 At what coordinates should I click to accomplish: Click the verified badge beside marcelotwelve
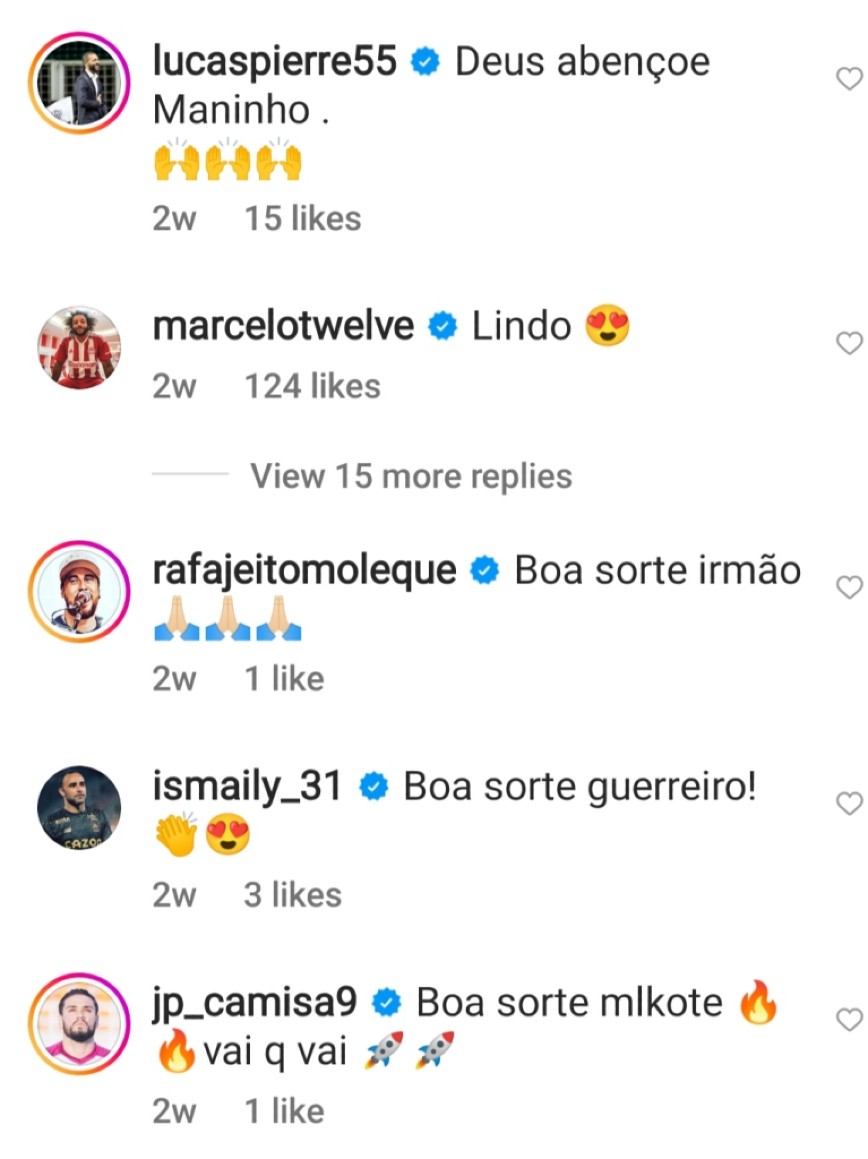[443, 327]
